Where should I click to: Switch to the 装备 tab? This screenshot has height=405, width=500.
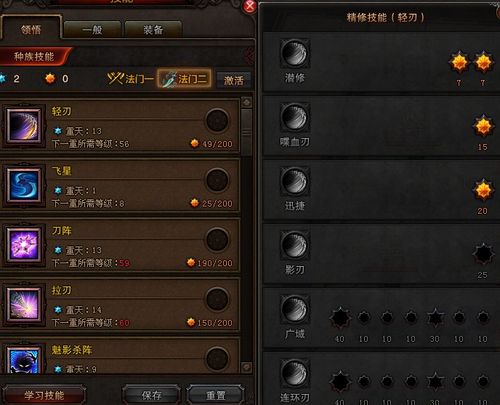tap(153, 30)
